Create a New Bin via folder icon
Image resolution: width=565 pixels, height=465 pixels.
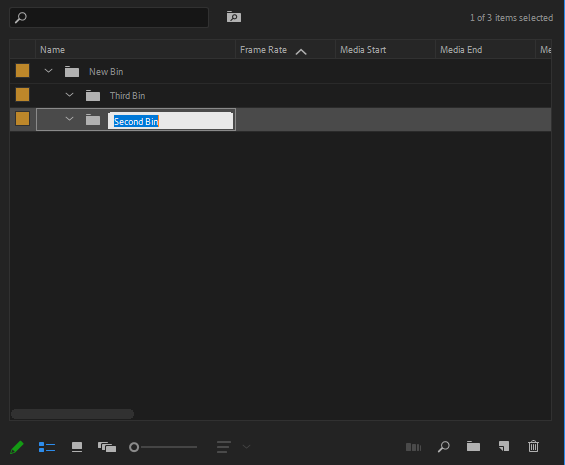point(473,446)
